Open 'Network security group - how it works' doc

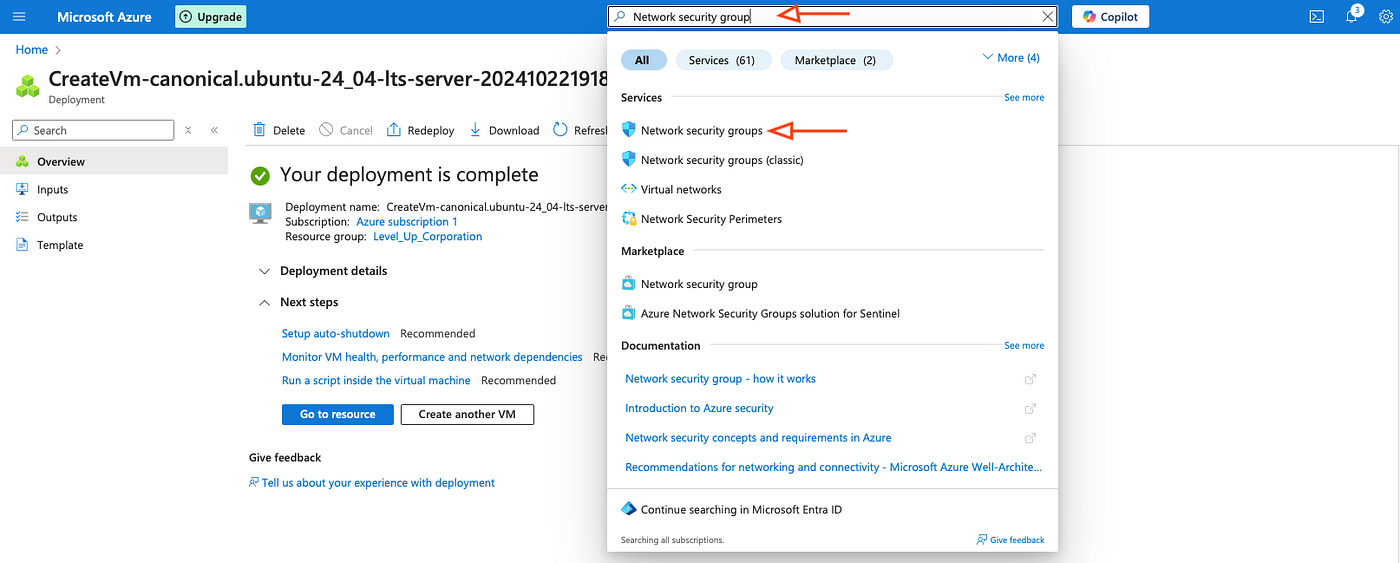(720, 379)
